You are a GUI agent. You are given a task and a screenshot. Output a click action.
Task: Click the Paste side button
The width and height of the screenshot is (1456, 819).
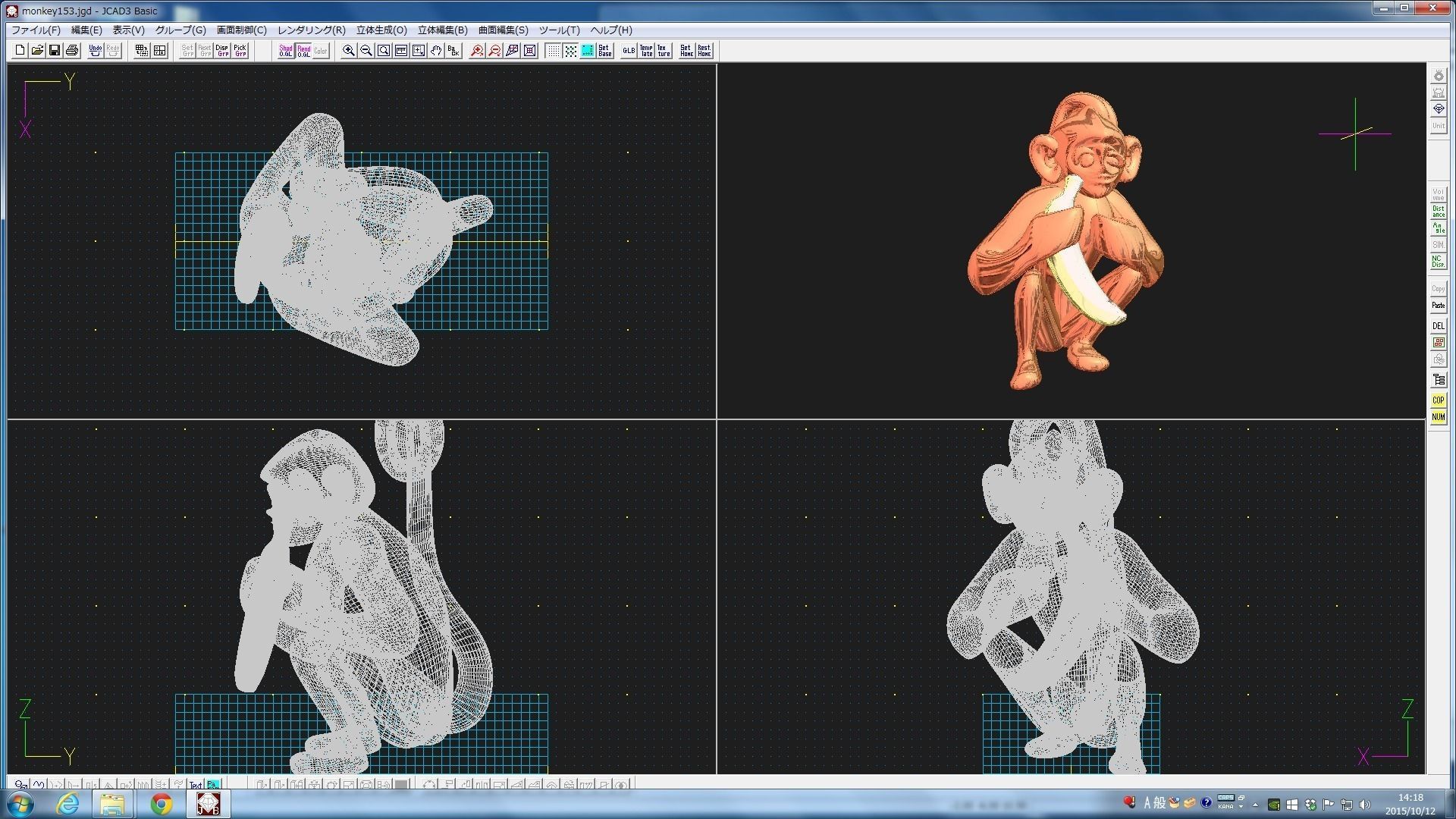(1438, 306)
